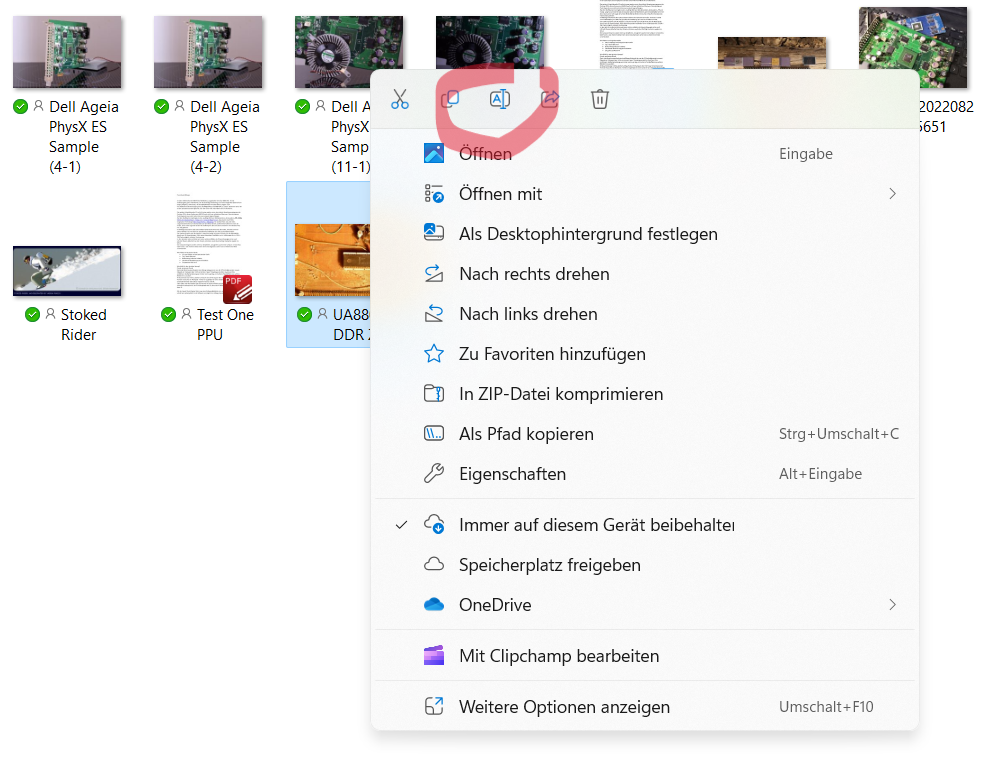Select Nach links drehen
Screen dimensions: 984x778
646,314
